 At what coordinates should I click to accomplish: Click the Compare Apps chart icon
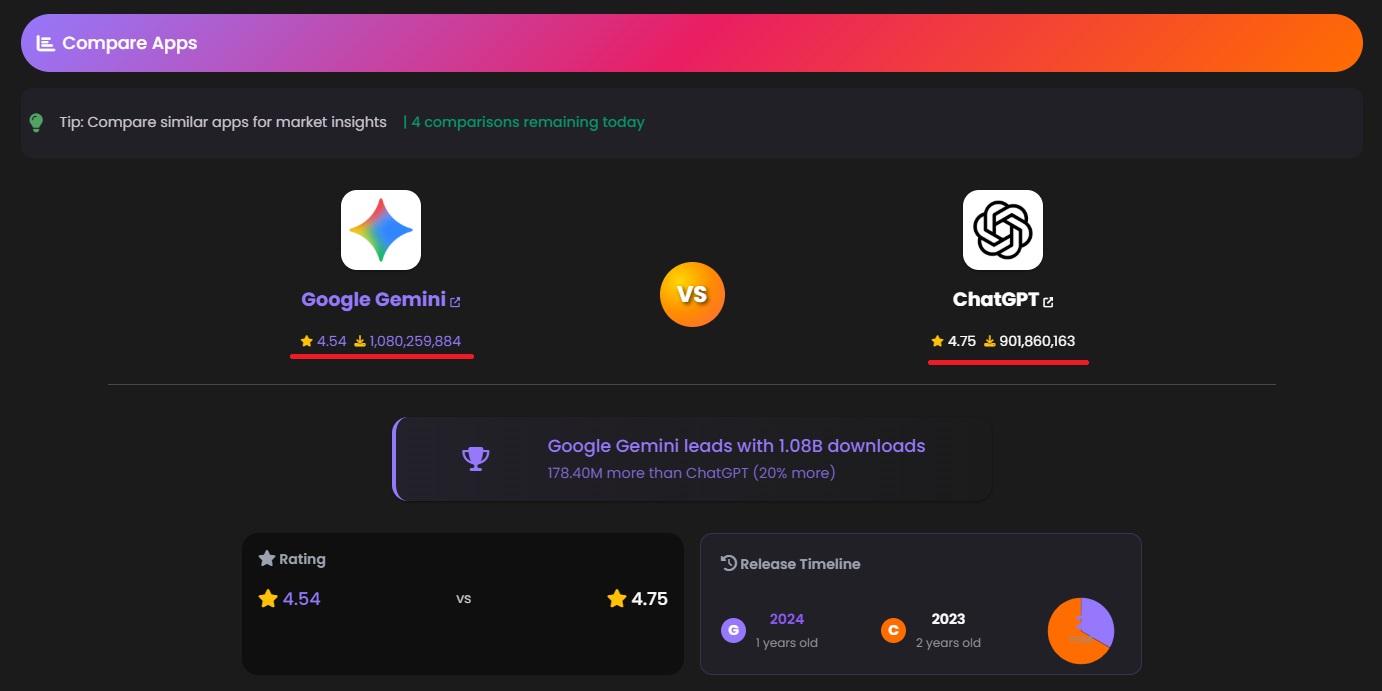click(45, 43)
